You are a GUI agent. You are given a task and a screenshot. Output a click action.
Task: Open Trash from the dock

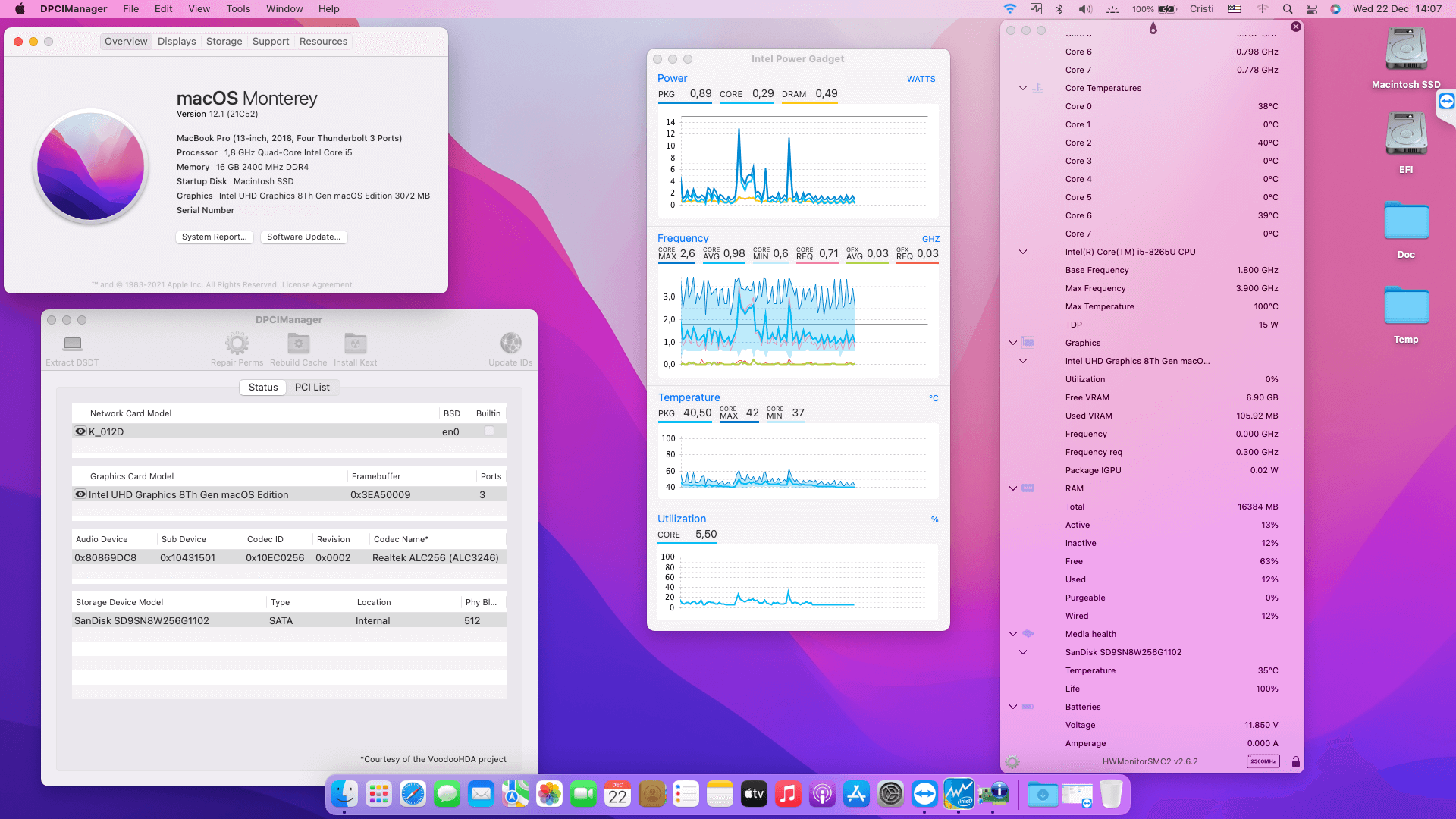pos(1111,794)
